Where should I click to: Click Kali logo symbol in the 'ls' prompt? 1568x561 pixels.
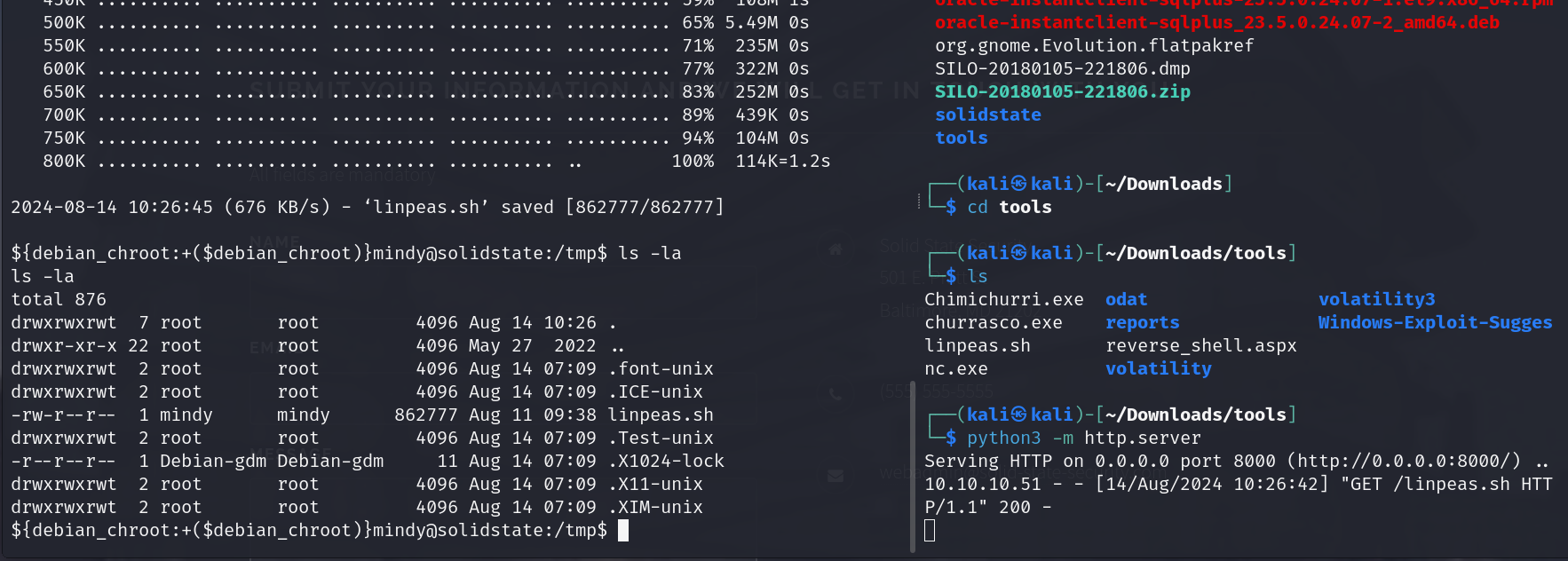point(1018,253)
